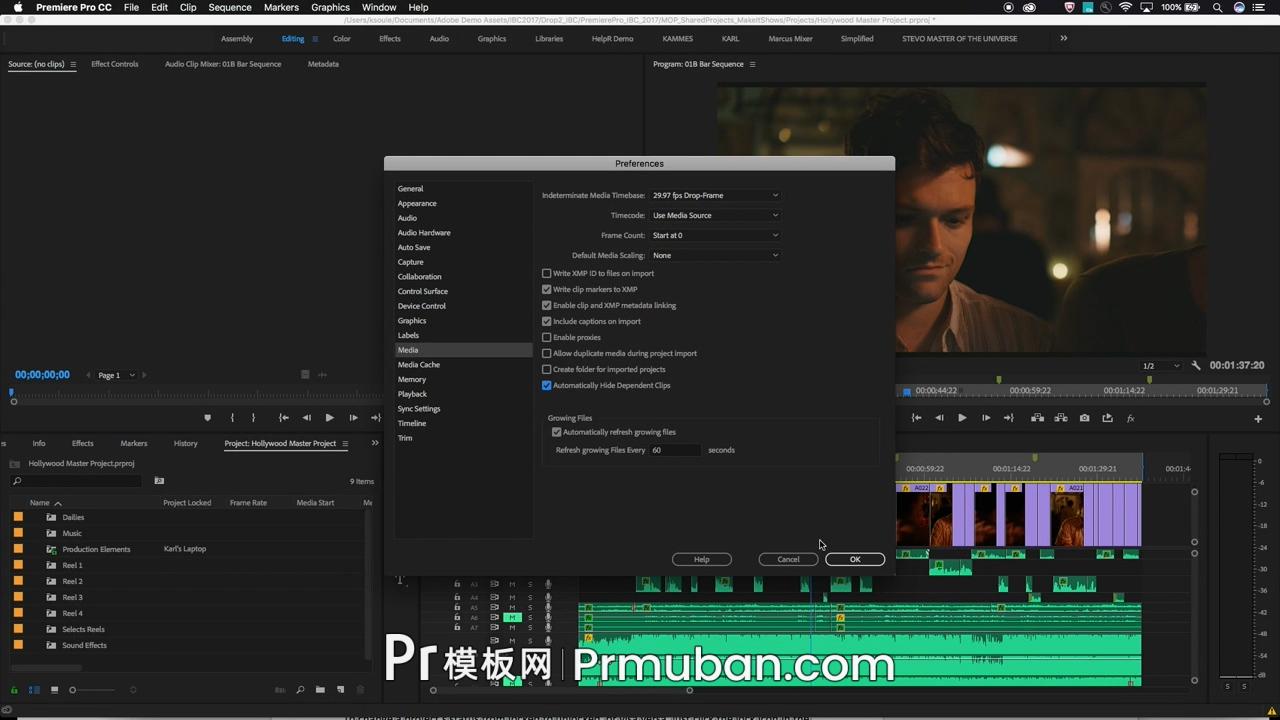1280x720 pixels.
Task: Expand the Frame Count dropdown
Action: click(x=714, y=235)
